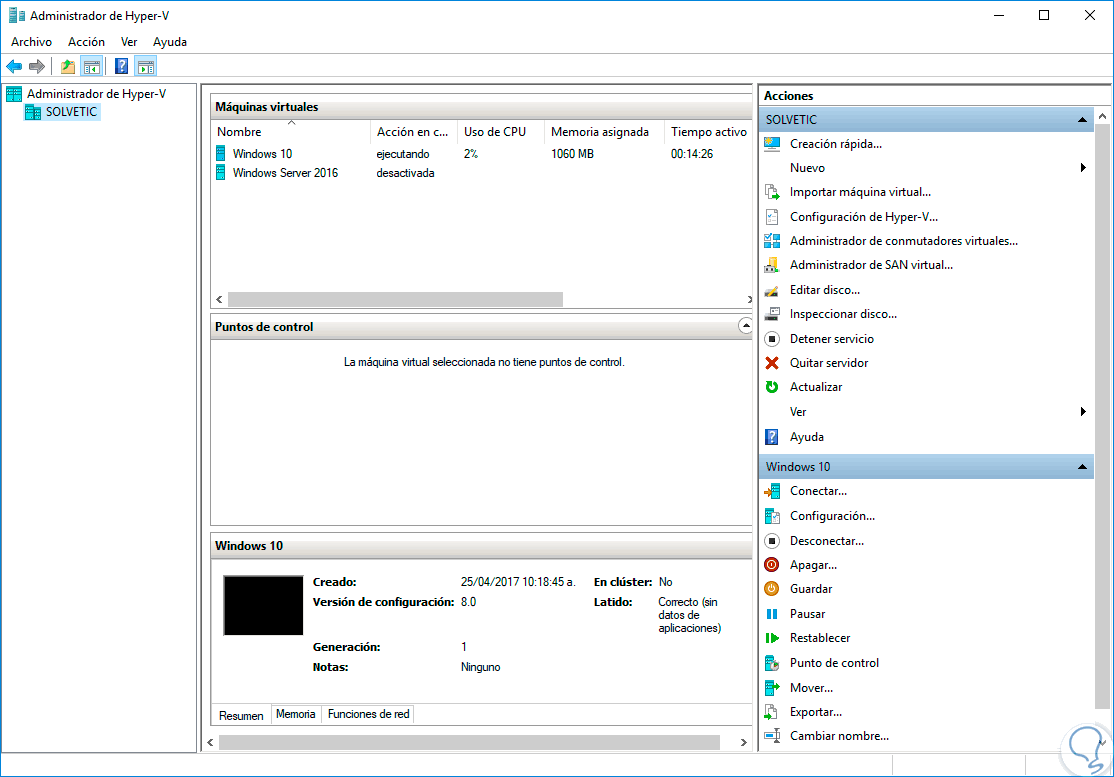Click Nuevo action text
The image size is (1114, 777).
(x=807, y=168)
